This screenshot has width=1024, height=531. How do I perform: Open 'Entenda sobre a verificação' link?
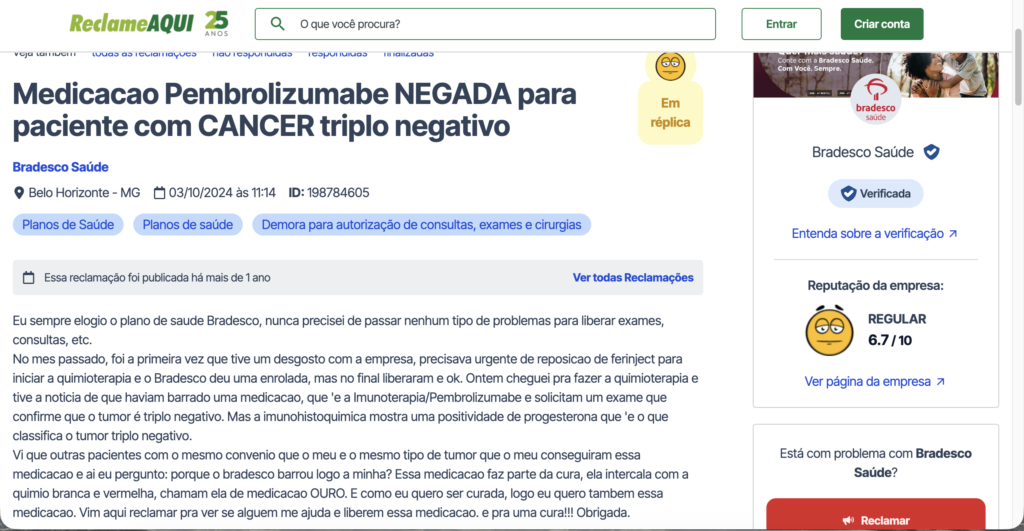point(874,233)
